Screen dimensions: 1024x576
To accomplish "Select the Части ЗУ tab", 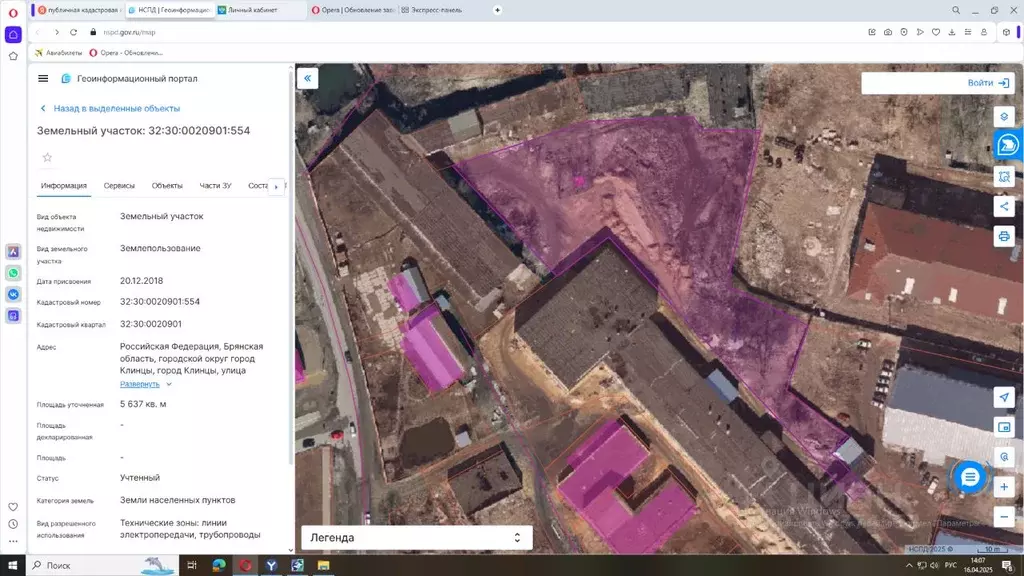I will point(215,186).
